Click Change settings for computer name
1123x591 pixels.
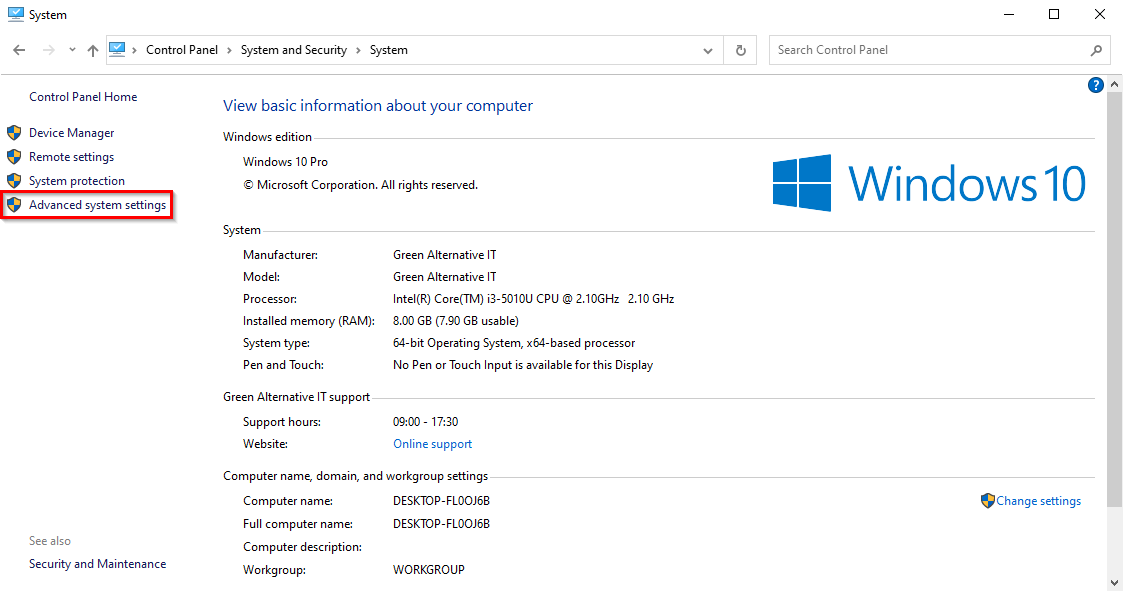(1038, 501)
